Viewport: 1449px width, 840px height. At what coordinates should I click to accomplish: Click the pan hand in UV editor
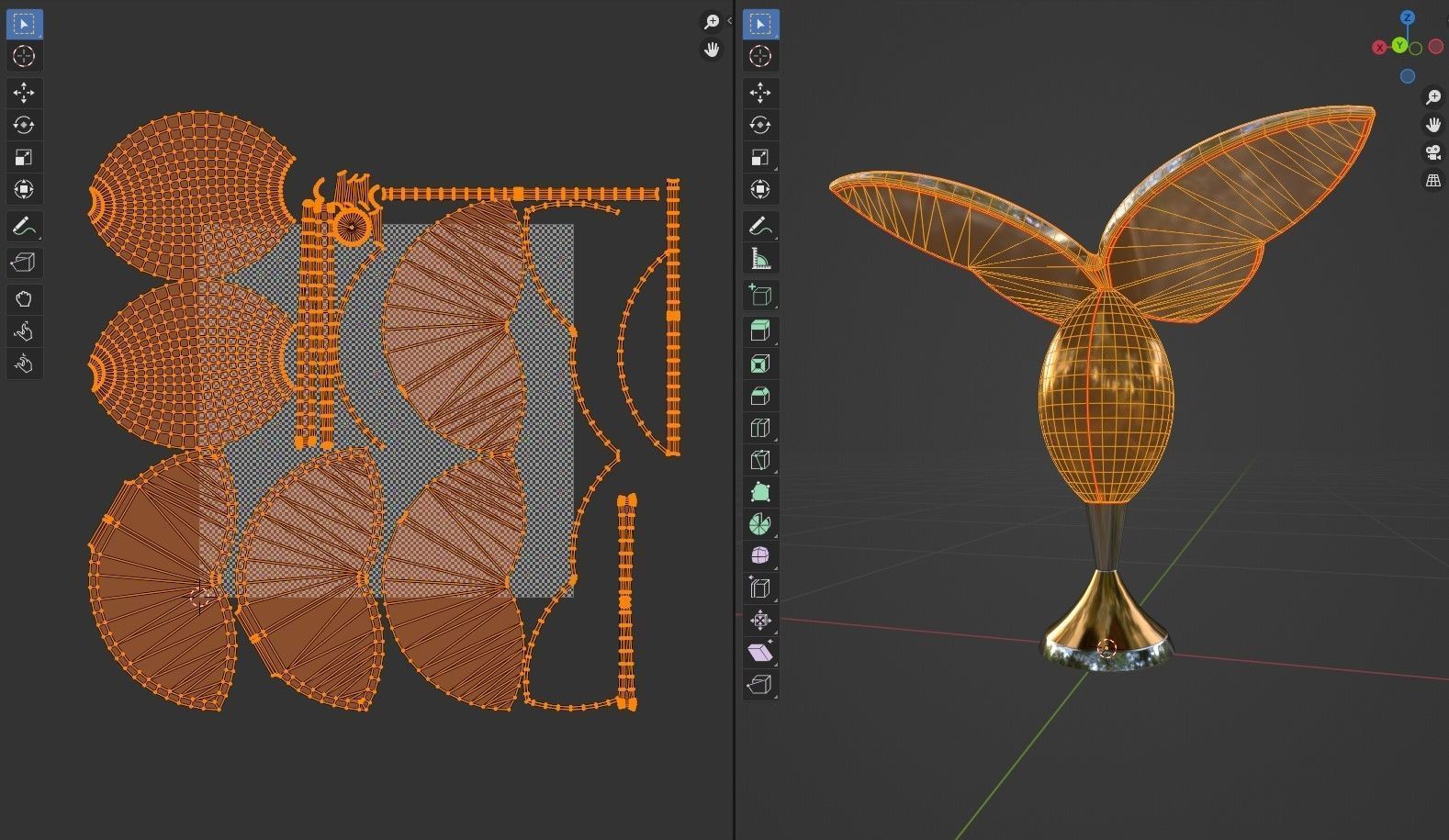tap(712, 50)
